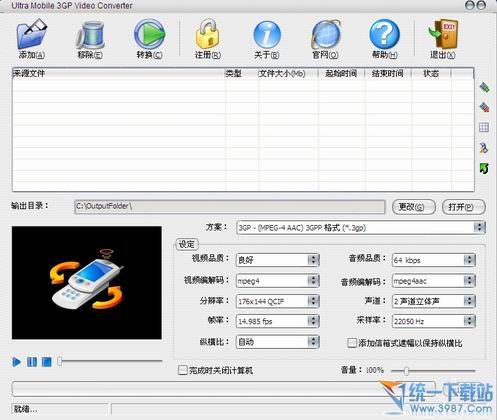
Task: Open official website (官网) globe icon
Action: click(x=326, y=34)
